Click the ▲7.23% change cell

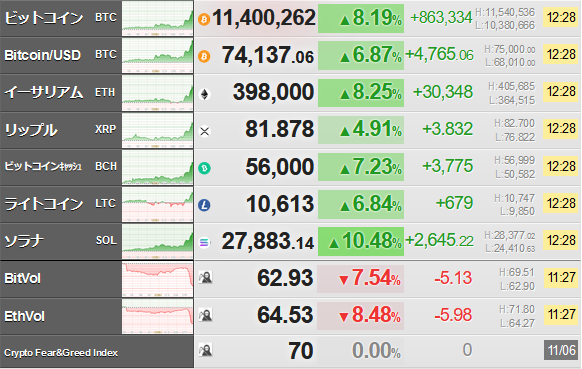point(361,167)
